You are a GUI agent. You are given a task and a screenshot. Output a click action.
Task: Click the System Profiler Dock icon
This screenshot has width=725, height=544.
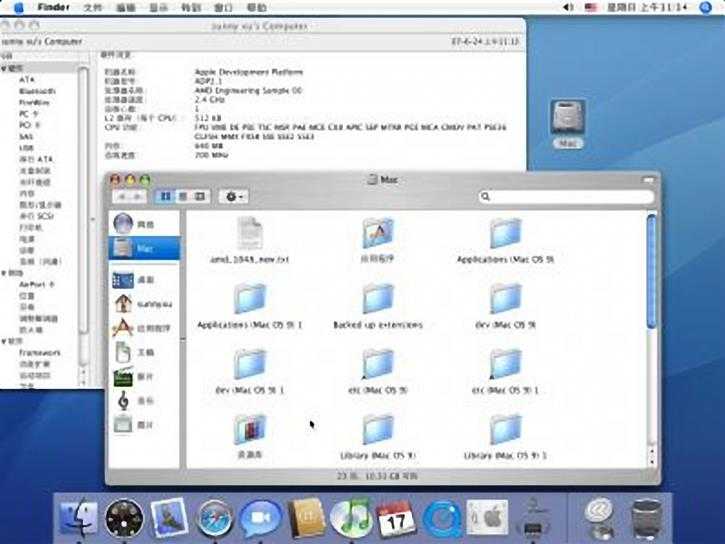coord(533,518)
